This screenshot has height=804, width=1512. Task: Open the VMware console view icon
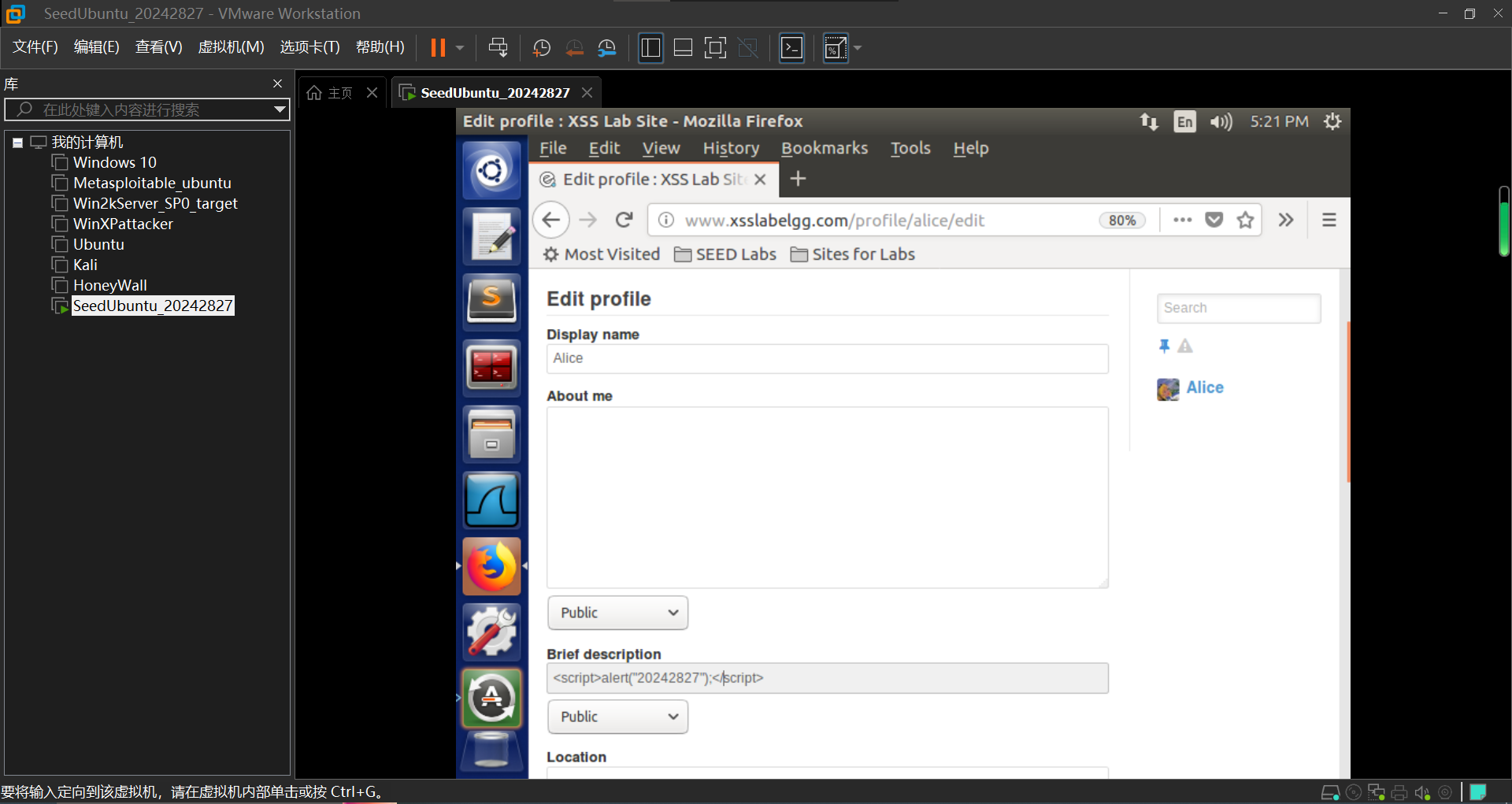pos(791,48)
